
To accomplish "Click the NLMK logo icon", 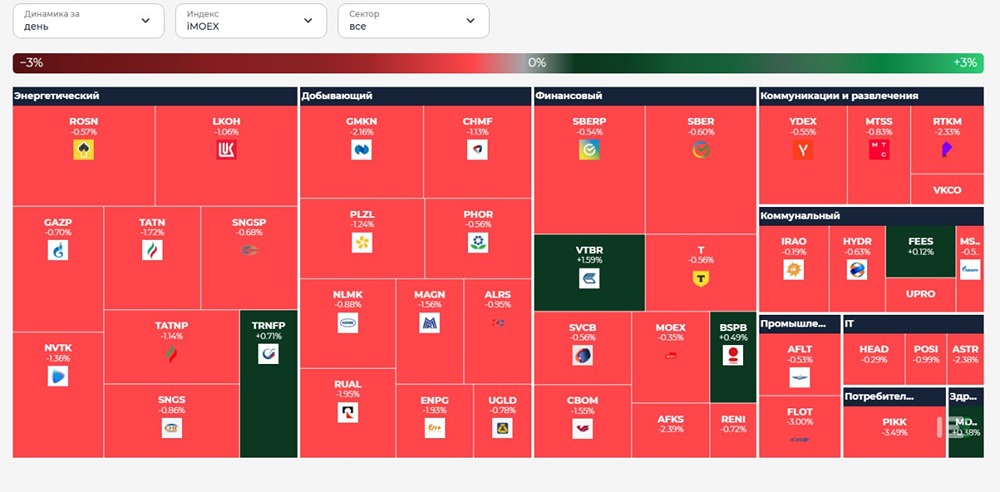I will 348,323.
